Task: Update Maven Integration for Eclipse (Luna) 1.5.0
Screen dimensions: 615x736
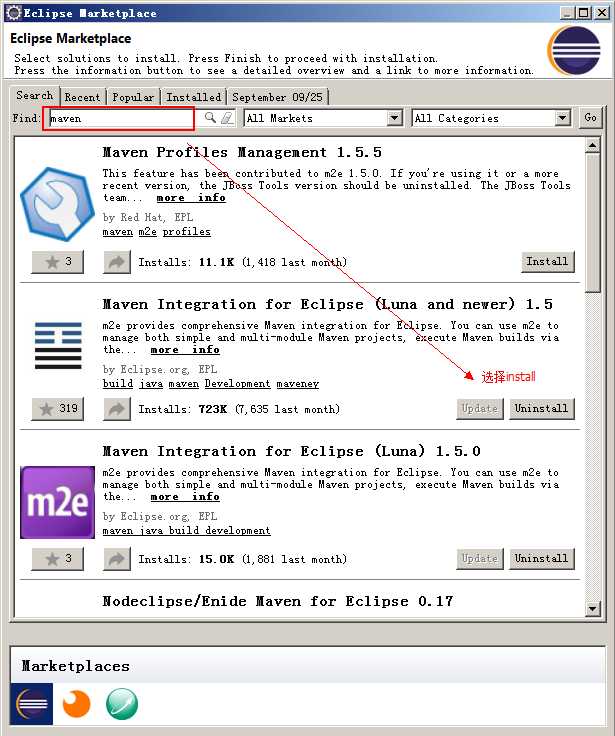Action: click(x=480, y=559)
